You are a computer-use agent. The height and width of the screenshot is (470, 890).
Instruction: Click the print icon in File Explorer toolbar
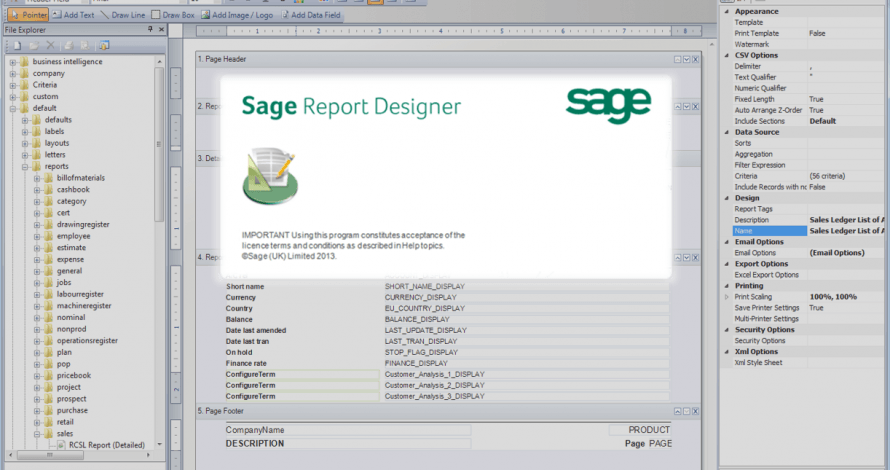(x=69, y=45)
